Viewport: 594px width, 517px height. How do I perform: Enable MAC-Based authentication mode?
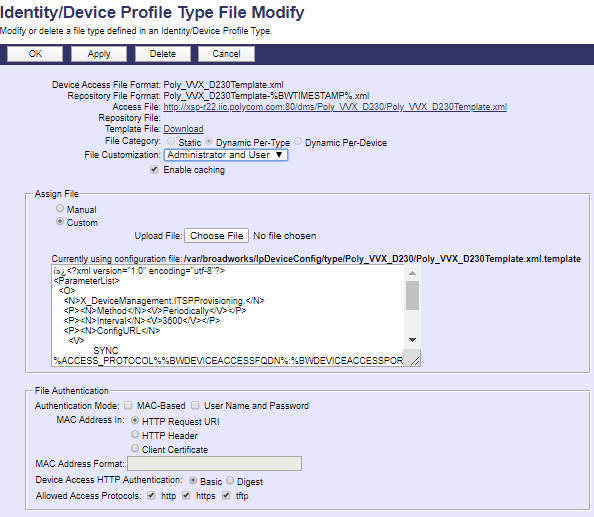pos(128,406)
